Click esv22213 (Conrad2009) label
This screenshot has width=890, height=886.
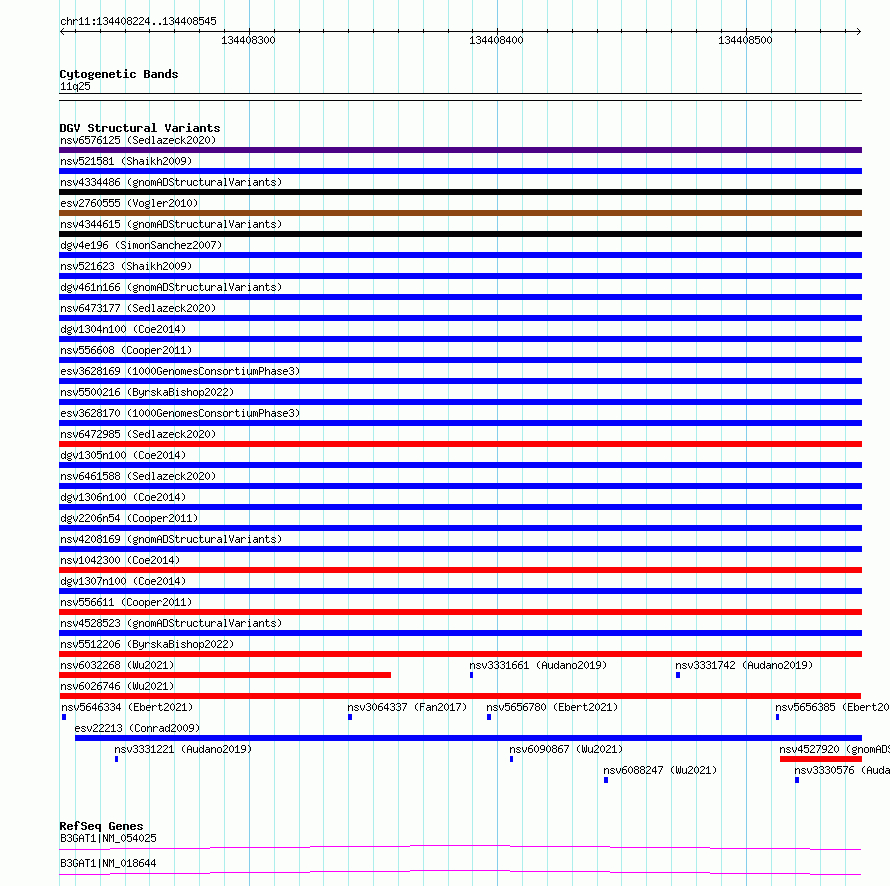(137, 728)
